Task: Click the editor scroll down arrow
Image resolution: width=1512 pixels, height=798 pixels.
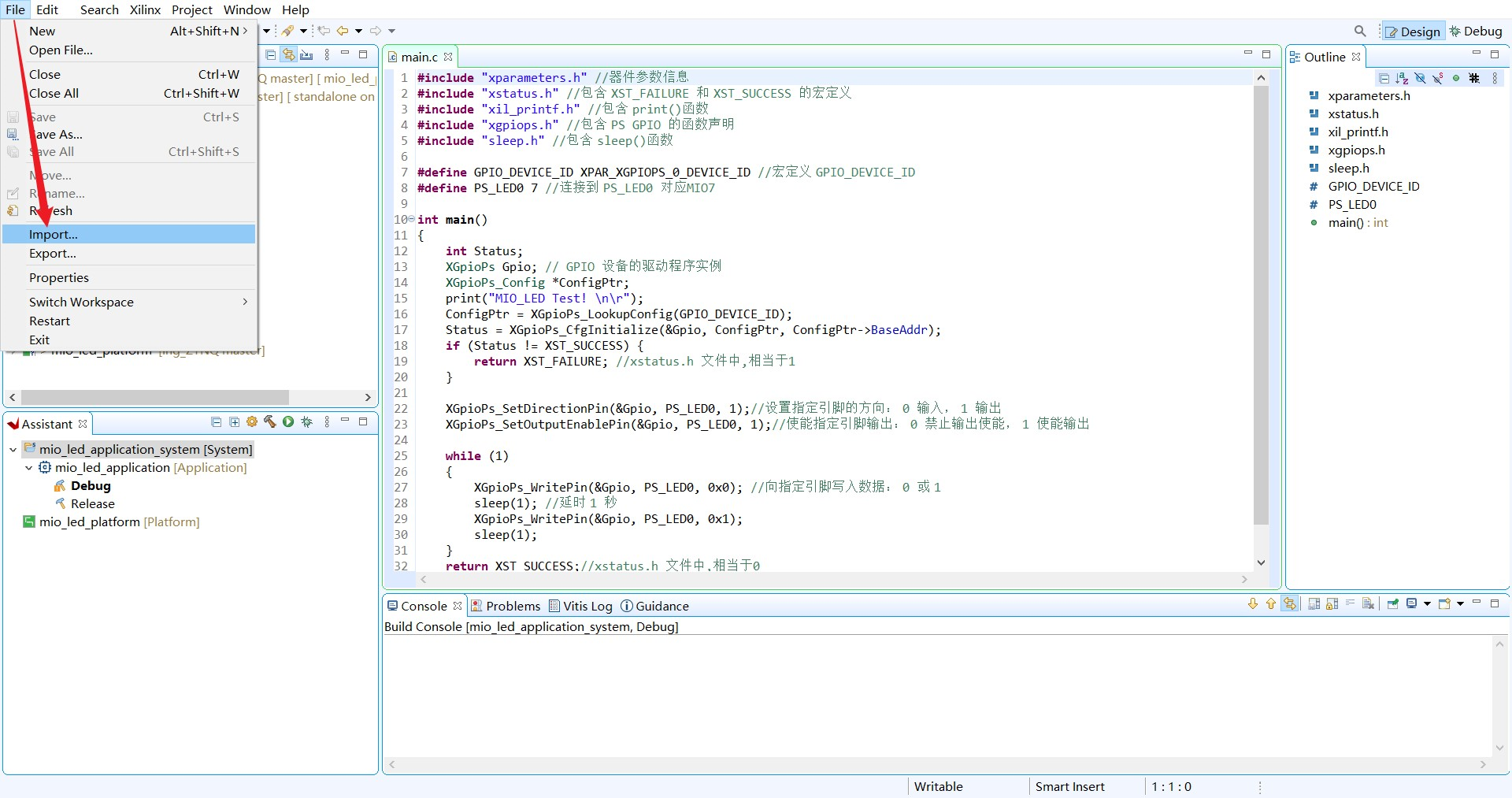Action: pos(1261,562)
